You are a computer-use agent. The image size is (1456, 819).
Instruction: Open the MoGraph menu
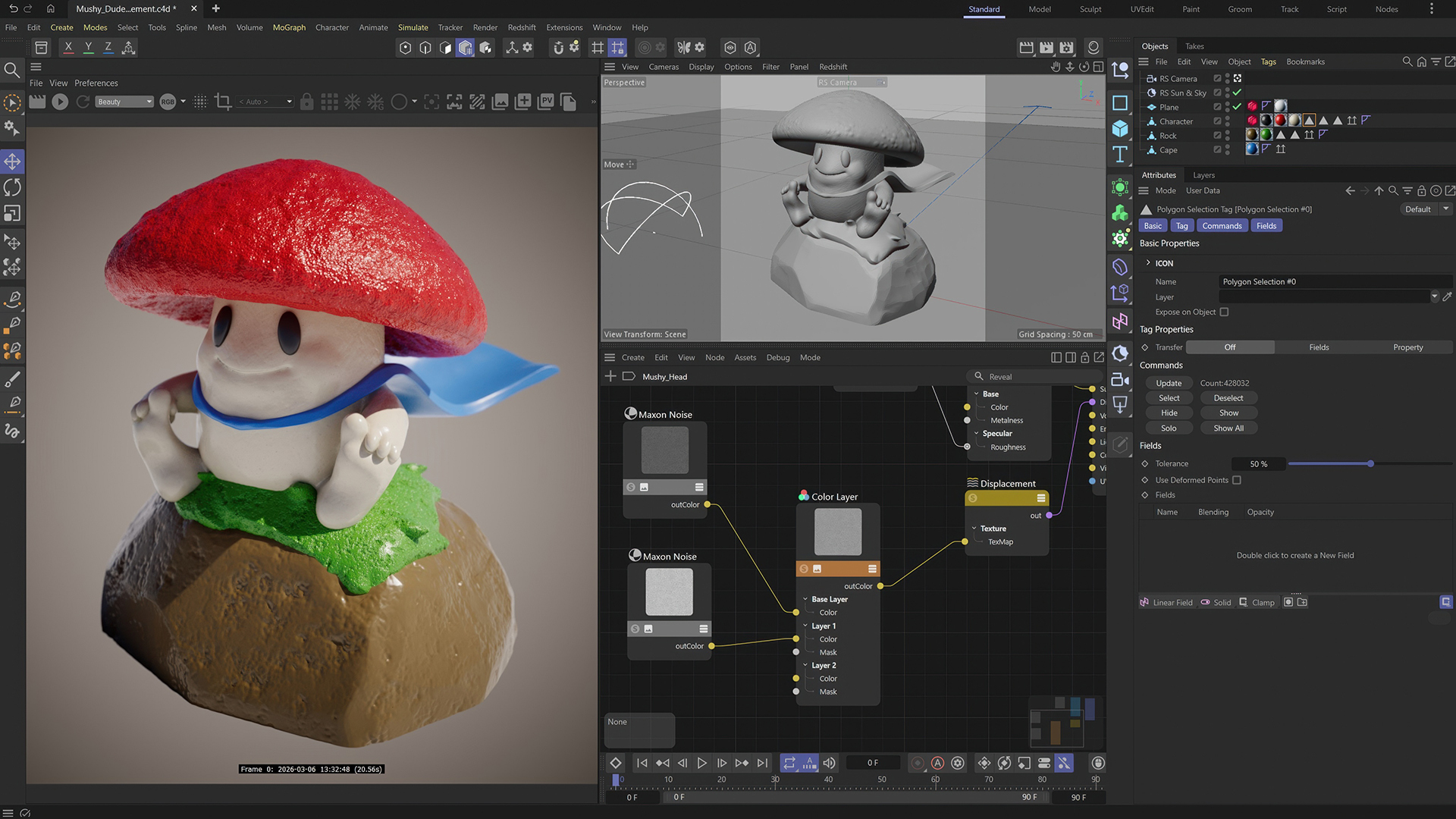coord(289,27)
